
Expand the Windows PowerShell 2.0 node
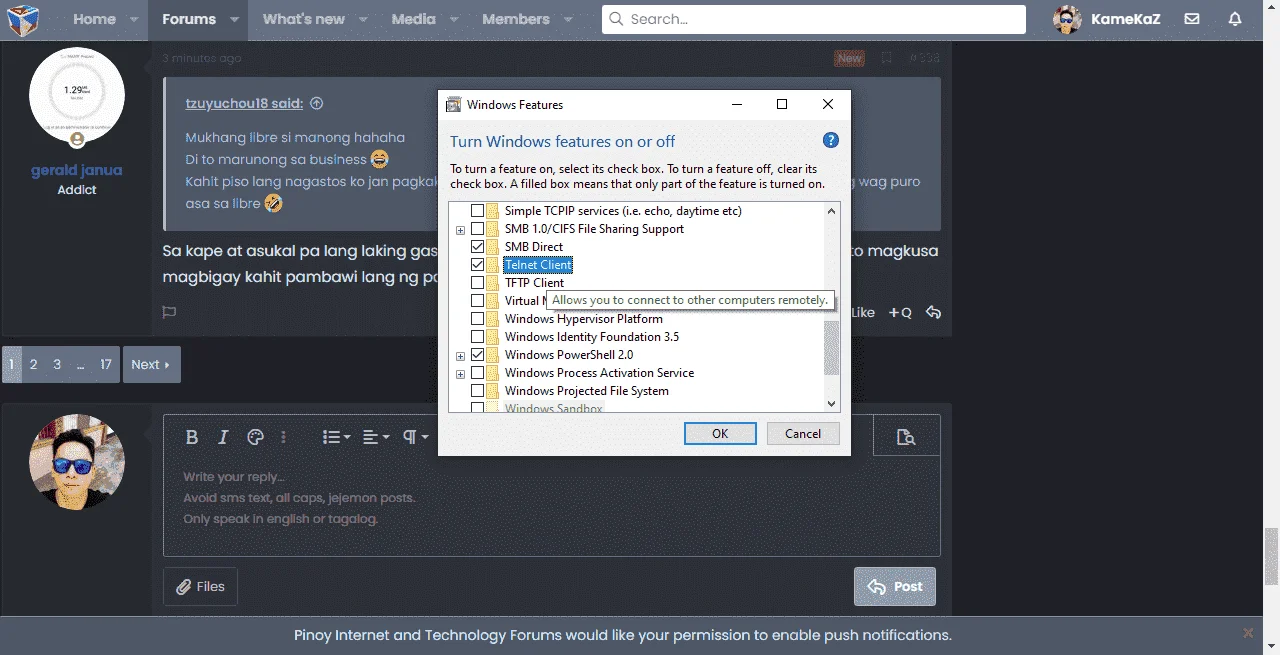click(x=461, y=356)
